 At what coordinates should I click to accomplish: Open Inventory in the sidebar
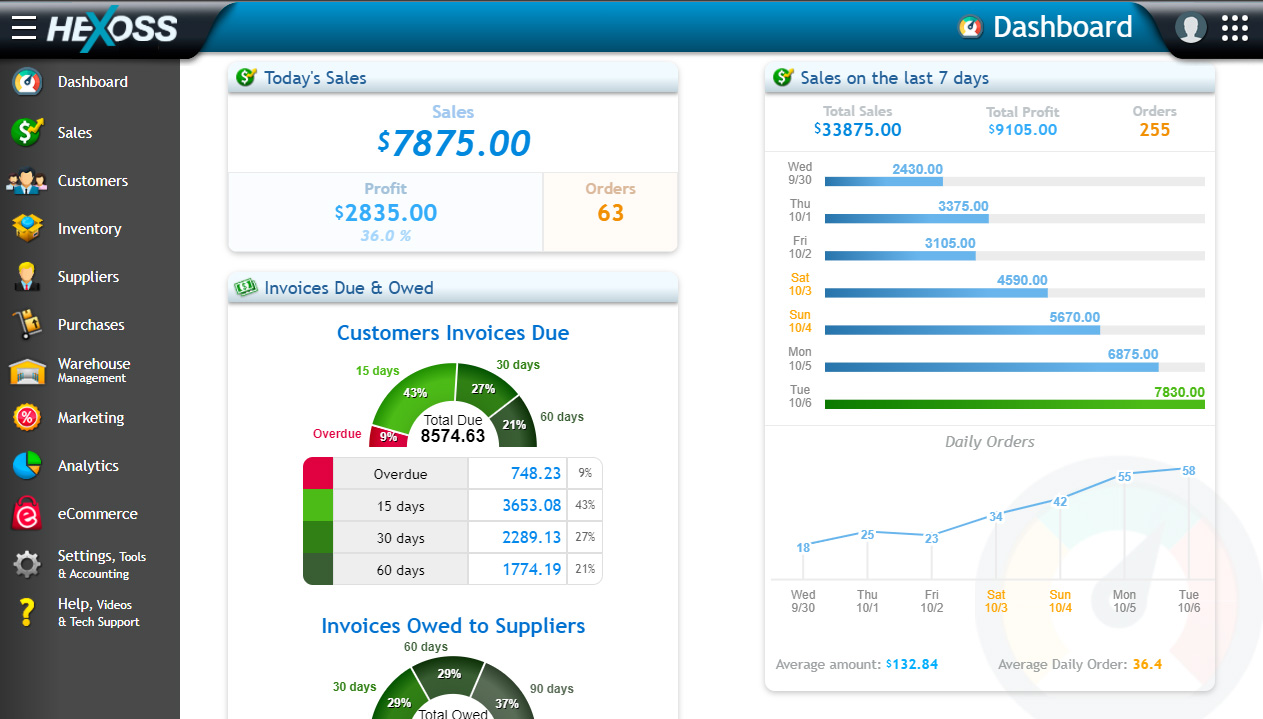click(89, 229)
